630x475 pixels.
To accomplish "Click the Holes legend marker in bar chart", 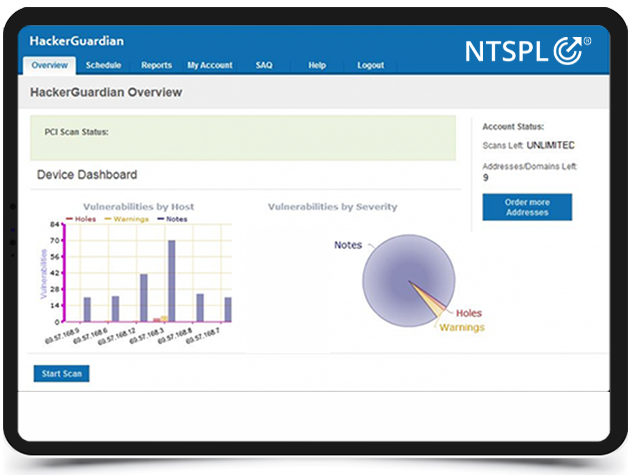I will pos(69,219).
